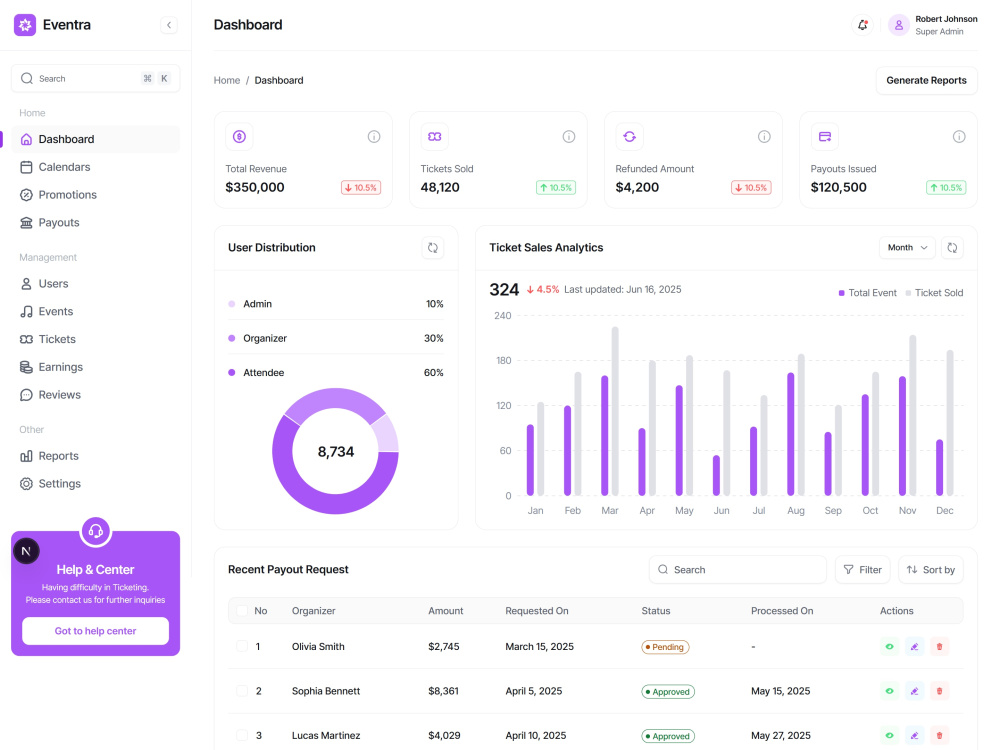Click the dark N avatar badge
1000x750 pixels.
tap(26, 551)
